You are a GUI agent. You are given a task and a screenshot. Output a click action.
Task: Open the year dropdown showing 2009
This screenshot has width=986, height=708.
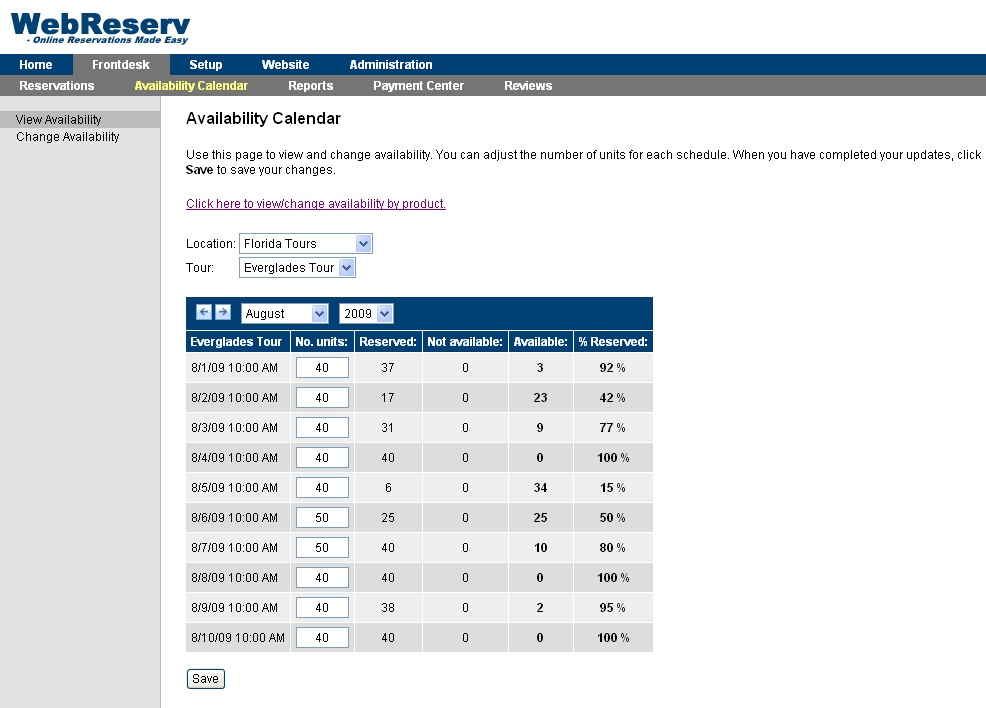click(366, 314)
